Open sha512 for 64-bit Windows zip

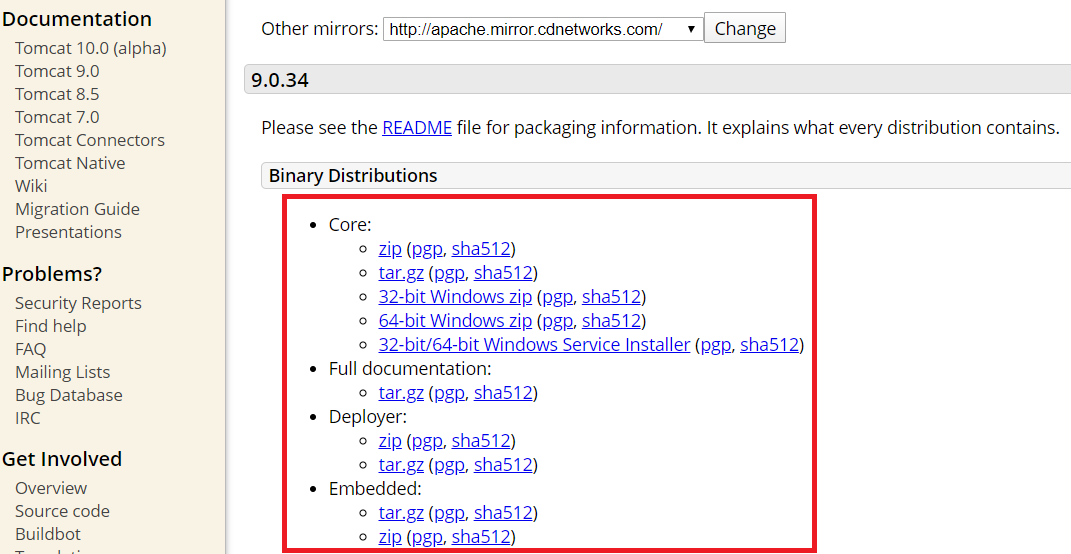point(611,320)
